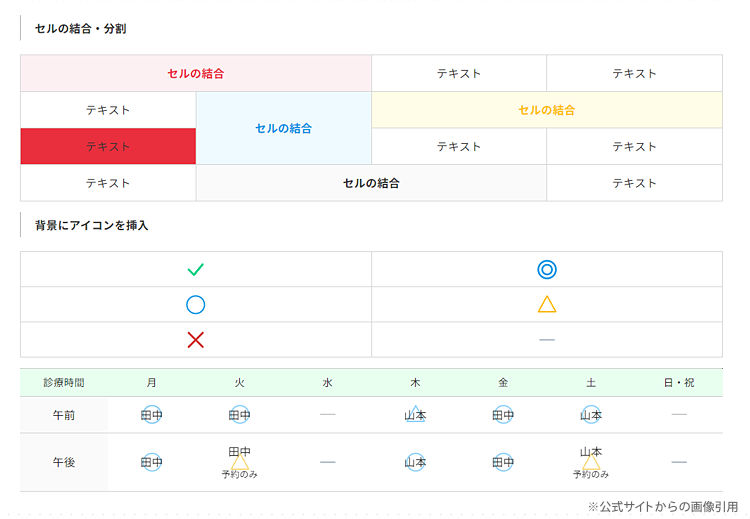This screenshot has width=750, height=519.
Task: Click the 田中 circle icon for 月 午前
Action: point(152,415)
